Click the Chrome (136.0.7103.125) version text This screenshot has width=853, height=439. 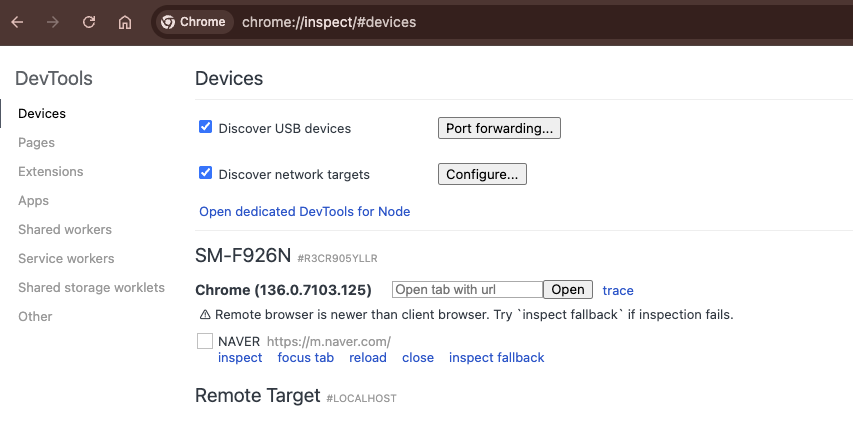(x=283, y=290)
